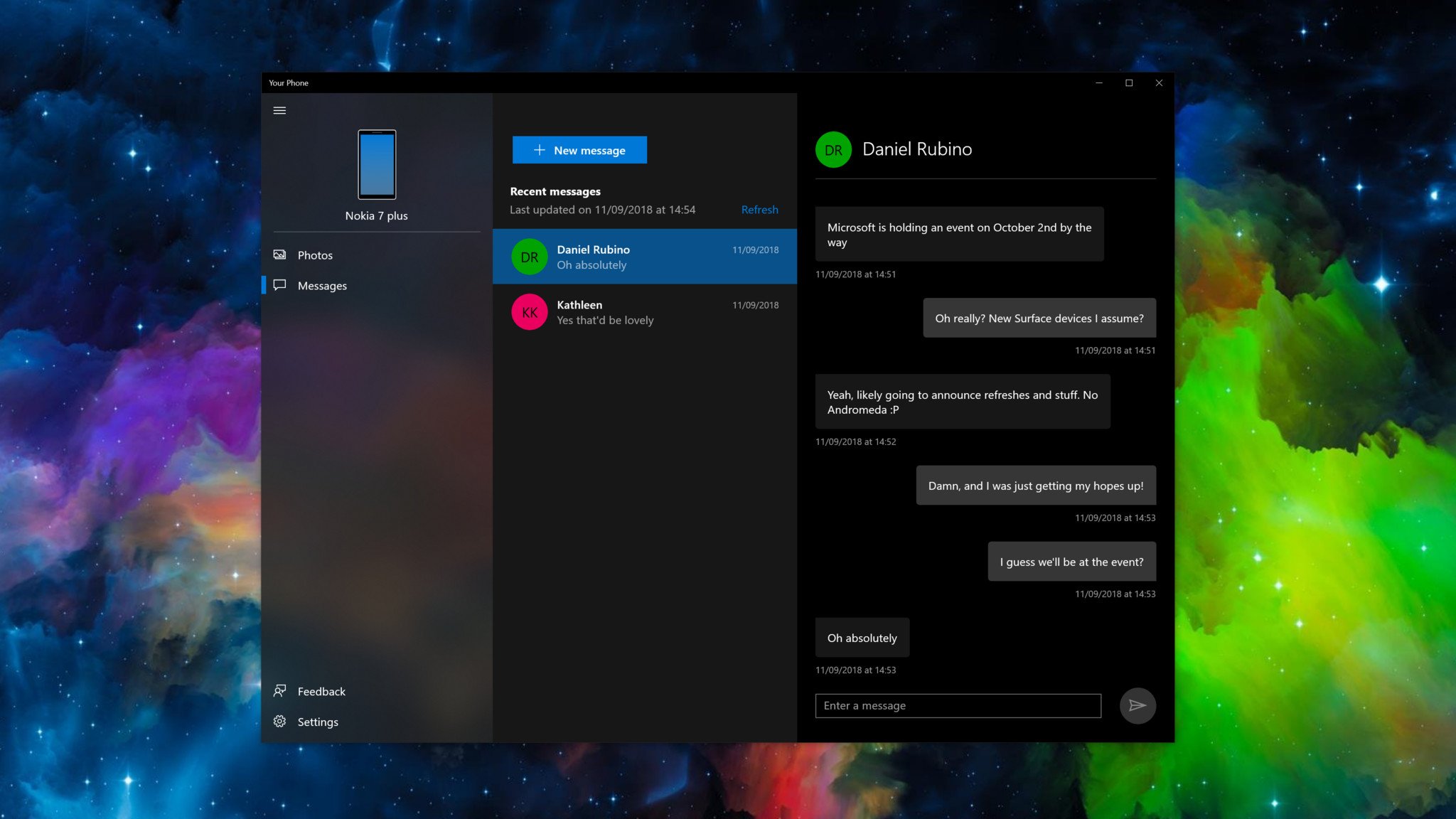Click the Enter a message input field
Image resolution: width=1456 pixels, height=819 pixels.
point(958,705)
